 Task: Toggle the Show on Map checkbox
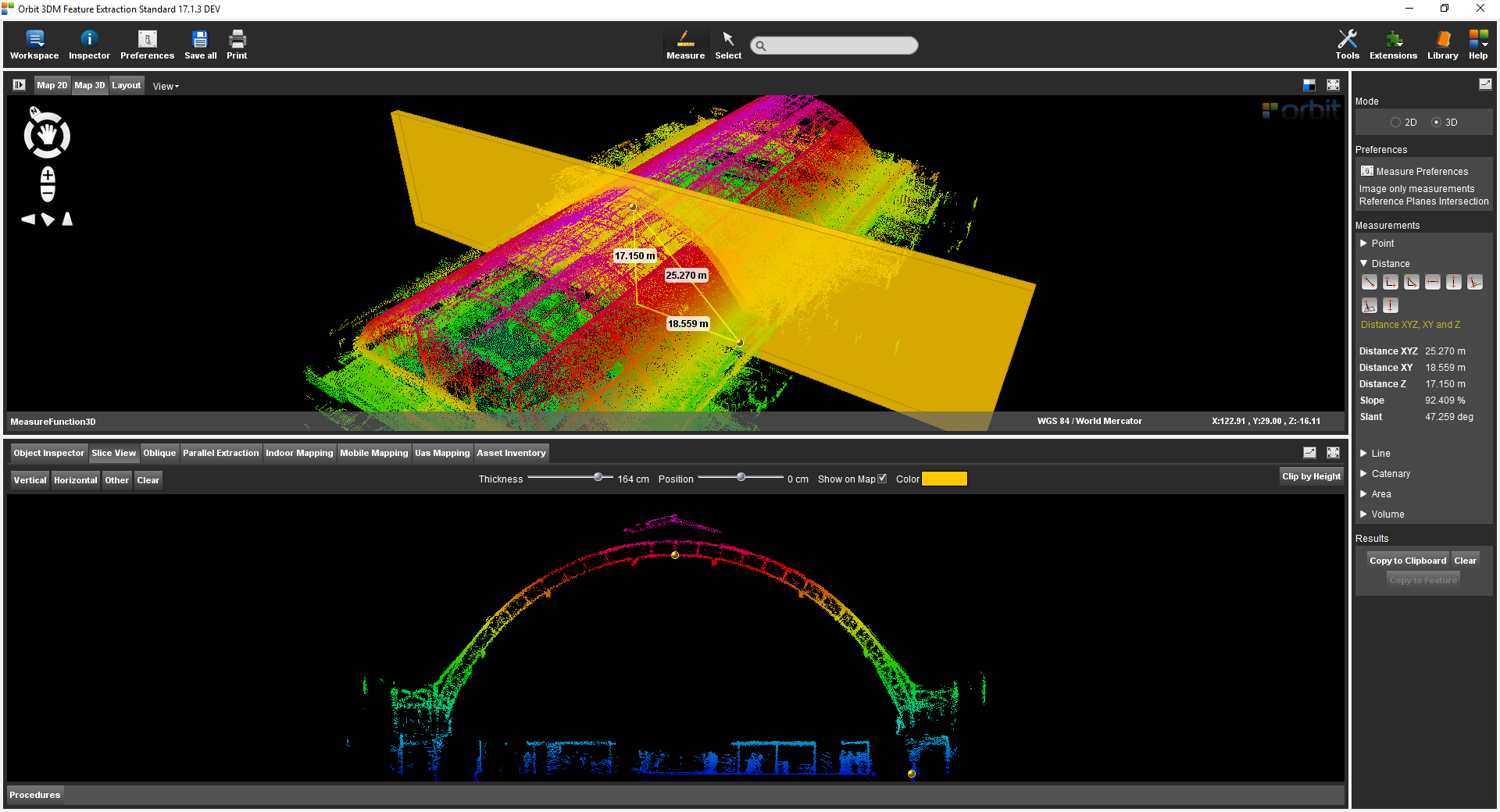pos(882,479)
